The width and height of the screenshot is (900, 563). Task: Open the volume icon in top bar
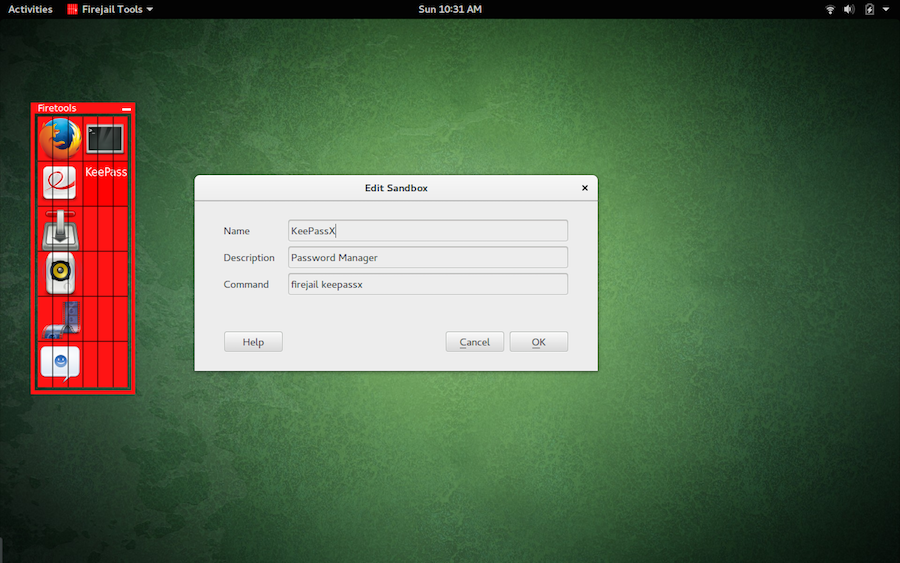[849, 9]
